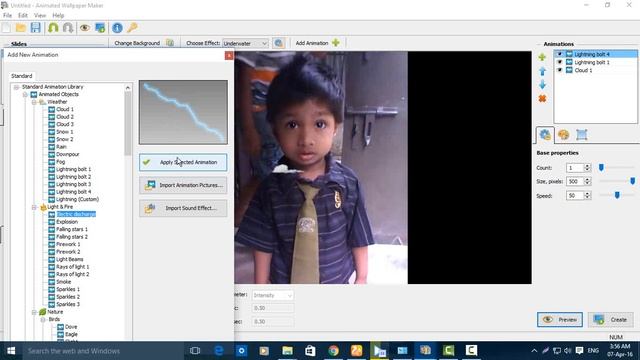The width and height of the screenshot is (640, 360).
Task: Click the Change Background button label
Action: tap(137, 43)
